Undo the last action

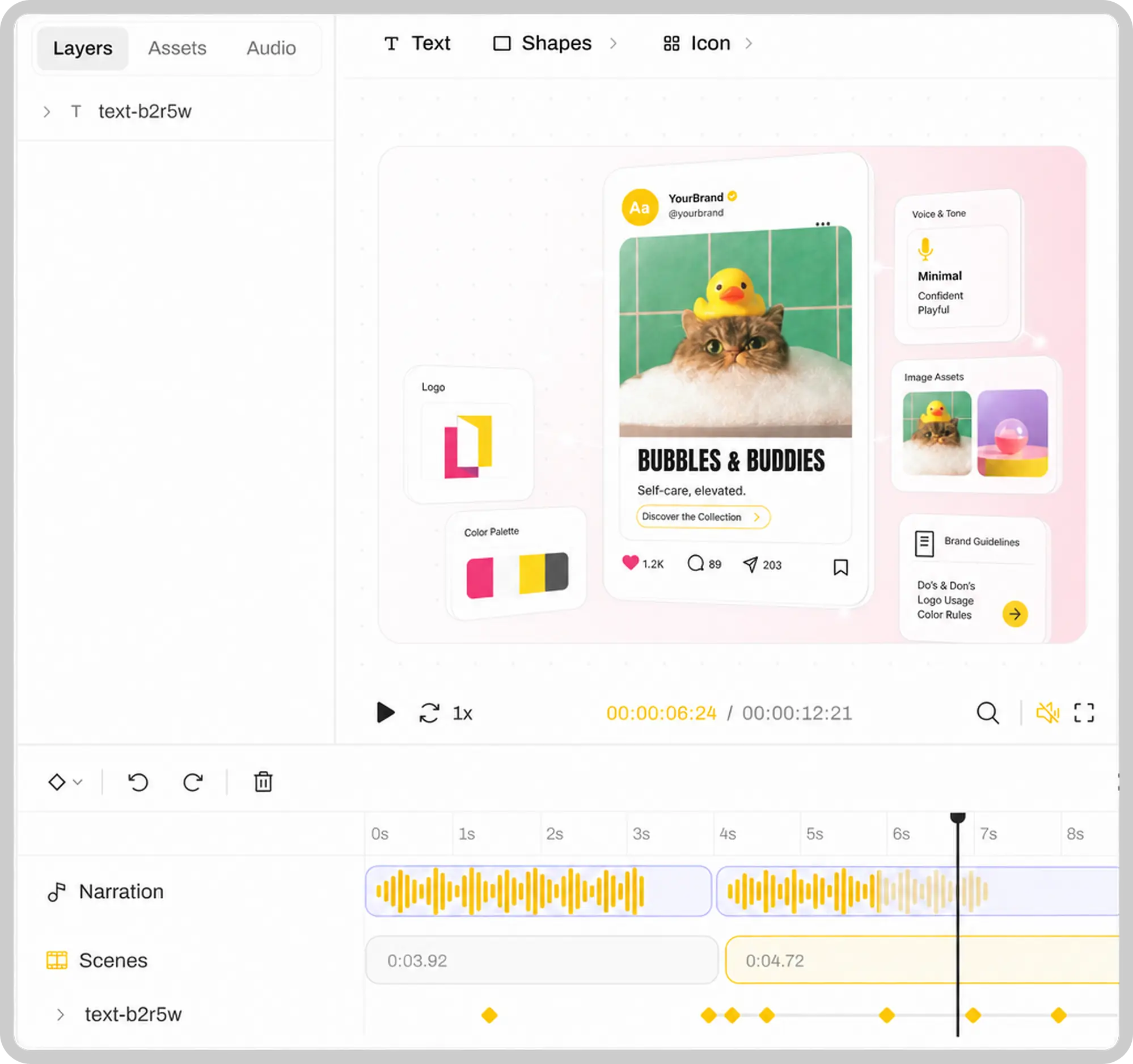pyautogui.click(x=138, y=782)
